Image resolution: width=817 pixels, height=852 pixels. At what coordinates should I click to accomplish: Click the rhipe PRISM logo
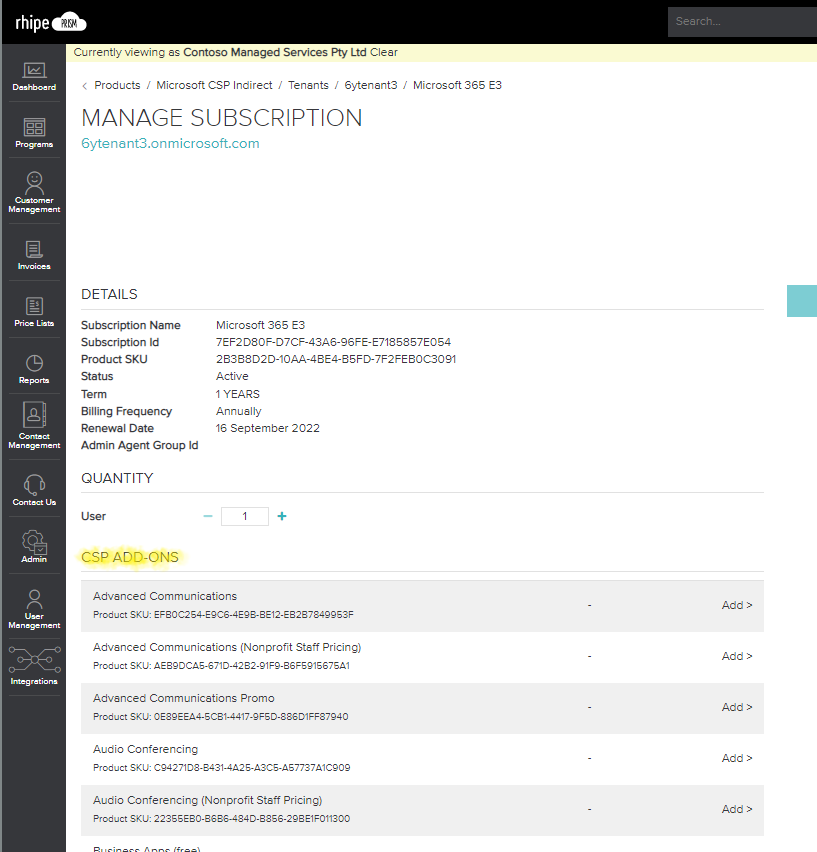click(51, 23)
